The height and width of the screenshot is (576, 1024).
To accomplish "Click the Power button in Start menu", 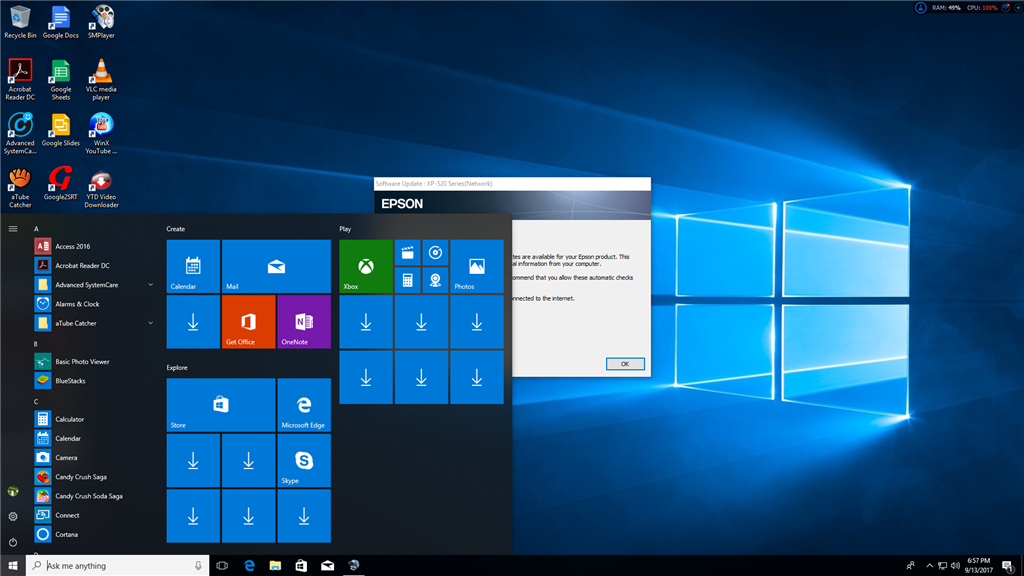I will [x=13, y=542].
